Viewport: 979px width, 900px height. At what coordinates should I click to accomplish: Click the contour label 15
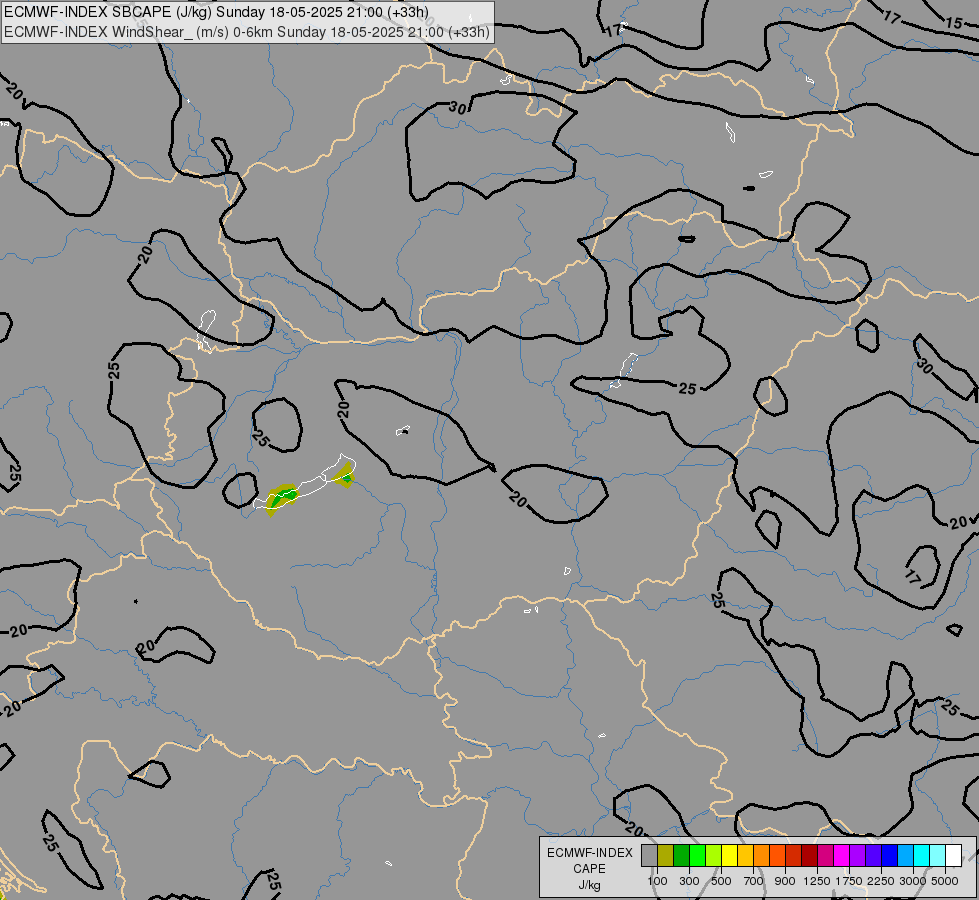954,23
